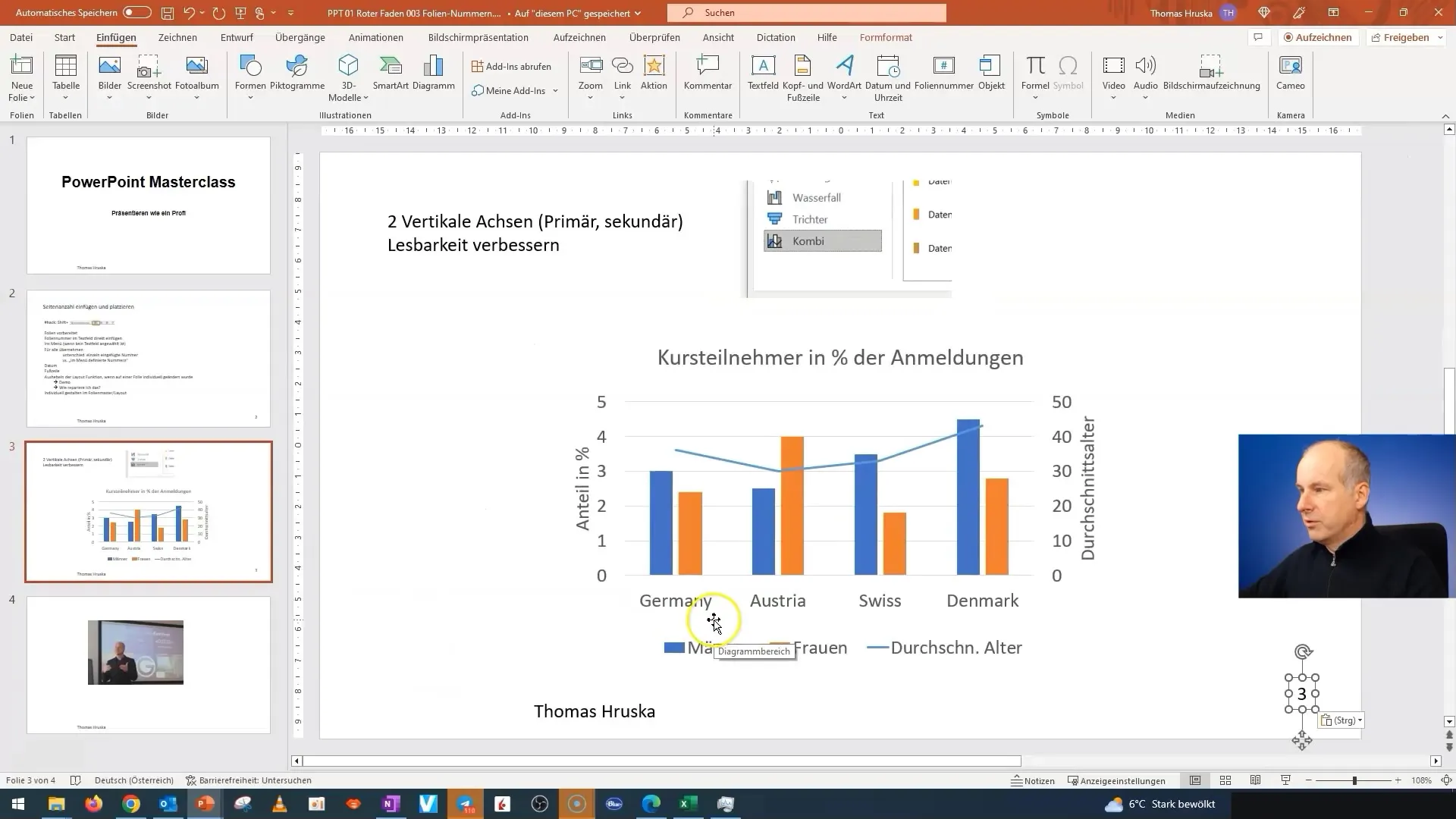Image resolution: width=1456 pixels, height=819 pixels.
Task: Click the Foliennummer icon
Action: [944, 67]
